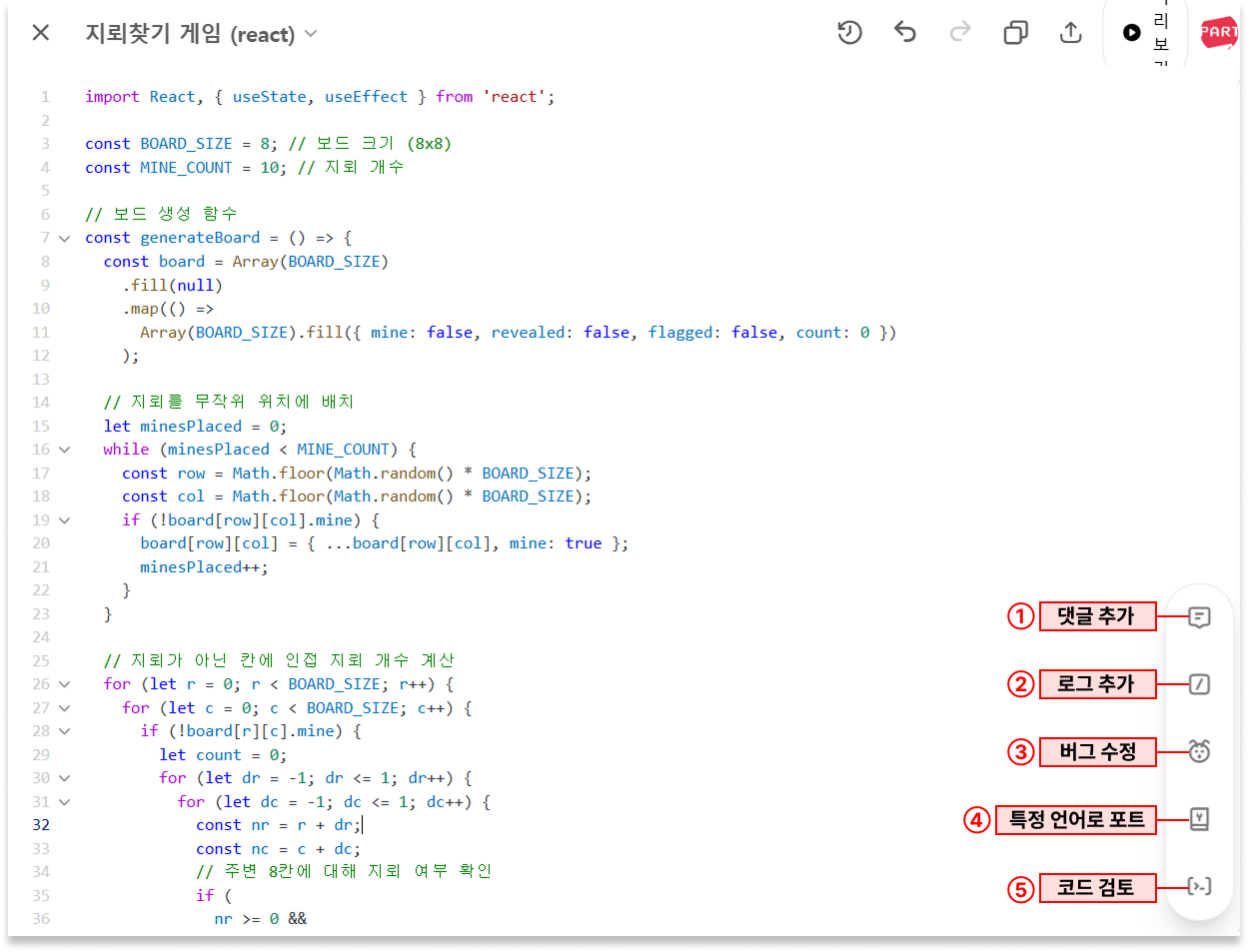Fold the if (!board[row][col].mine) block, line 19

pyautogui.click(x=64, y=520)
